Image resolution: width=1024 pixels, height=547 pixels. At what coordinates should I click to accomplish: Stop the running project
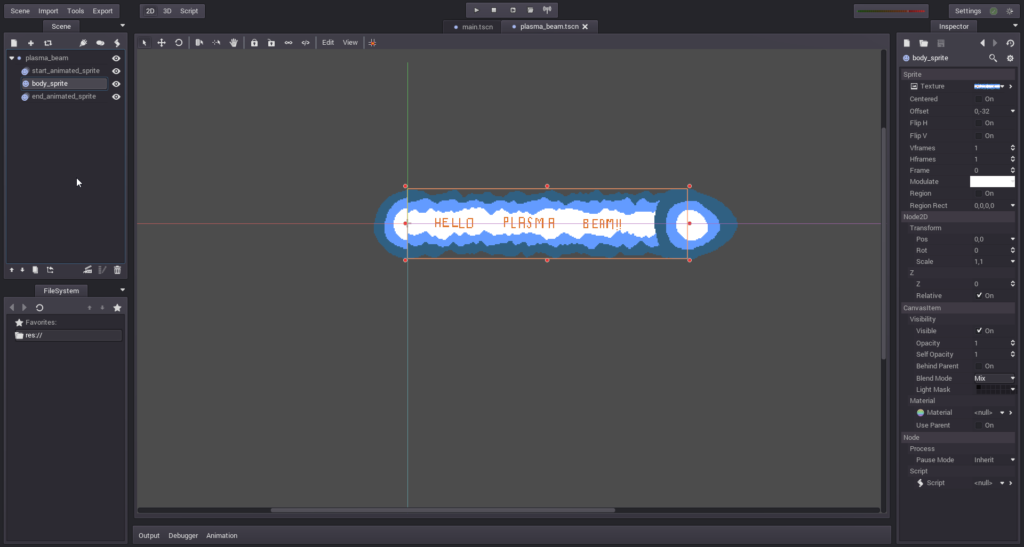tap(494, 10)
